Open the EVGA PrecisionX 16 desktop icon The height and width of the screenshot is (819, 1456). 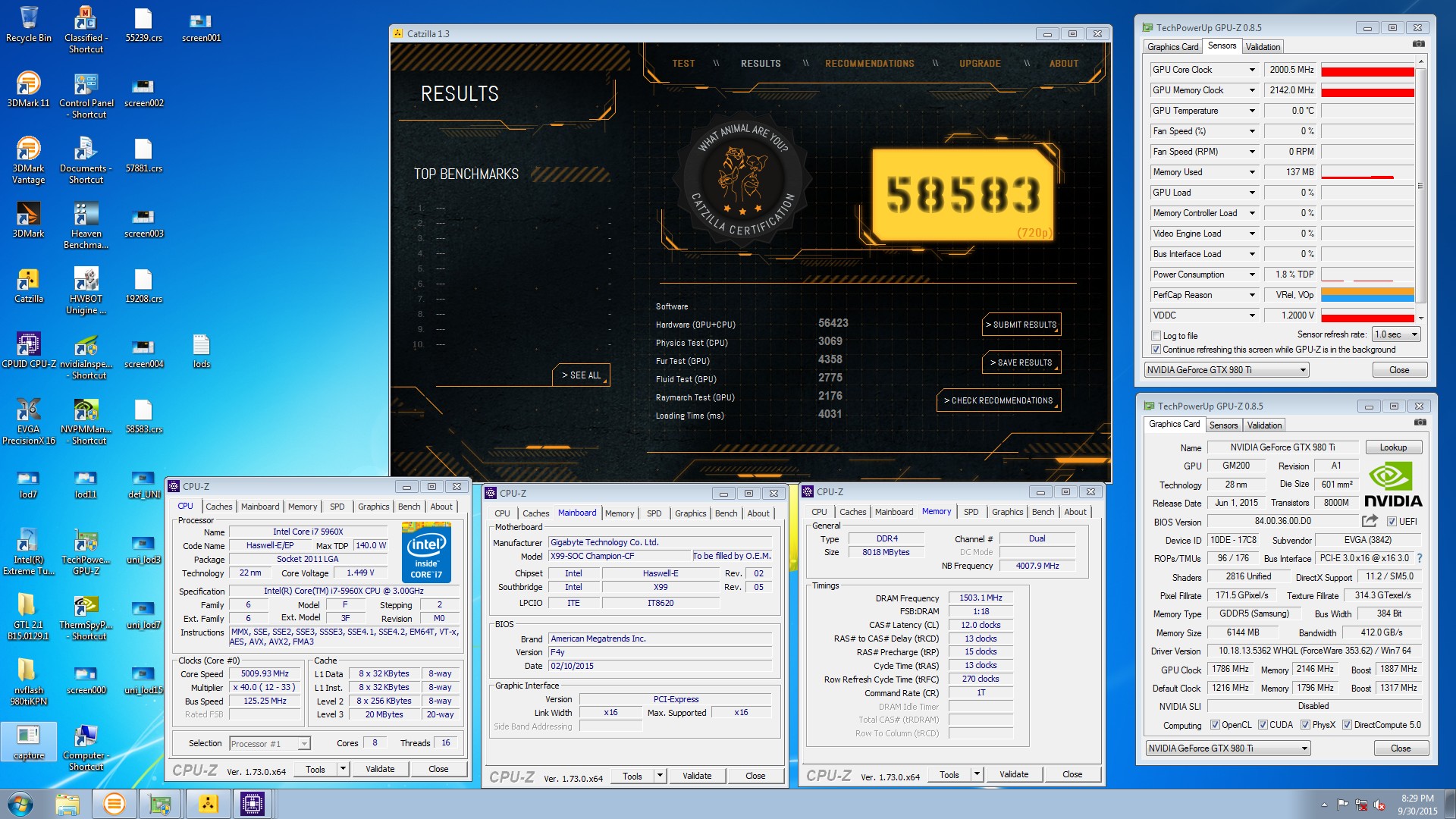[29, 421]
